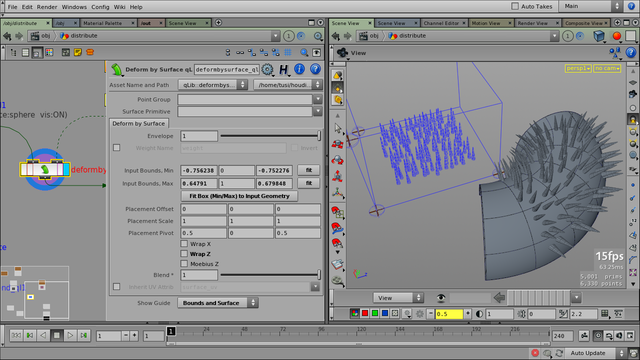Click the Placement Pivot X field
640x360 pixels.
(203, 233)
